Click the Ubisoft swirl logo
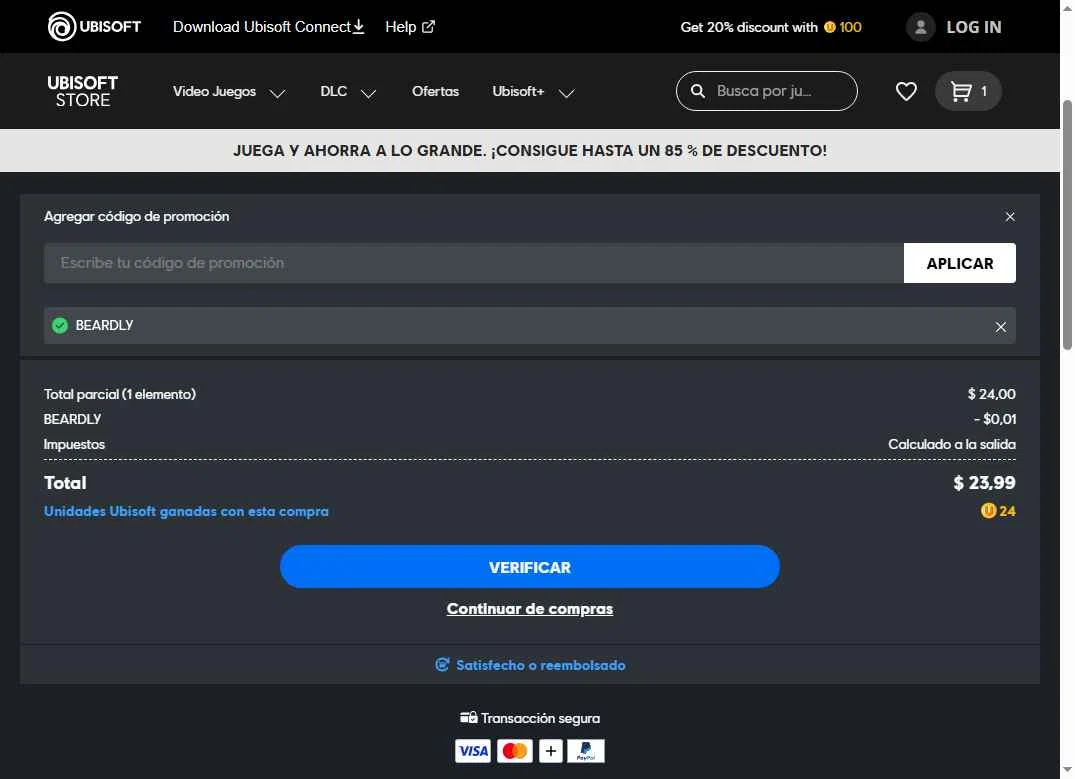Viewport: 1075px width, 779px height. coord(62,27)
